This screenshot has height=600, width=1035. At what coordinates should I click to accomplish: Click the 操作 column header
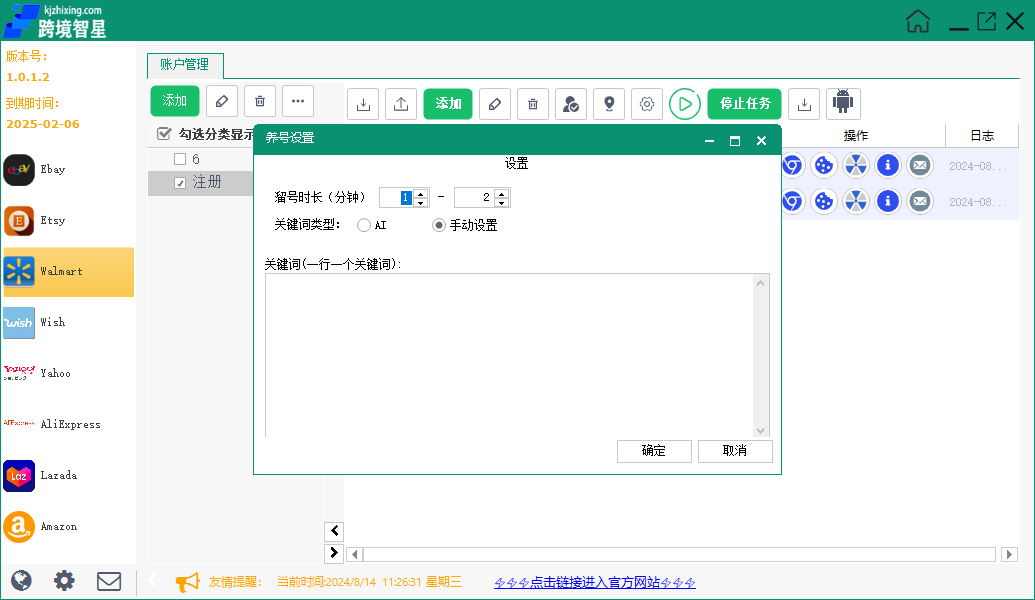[855, 135]
